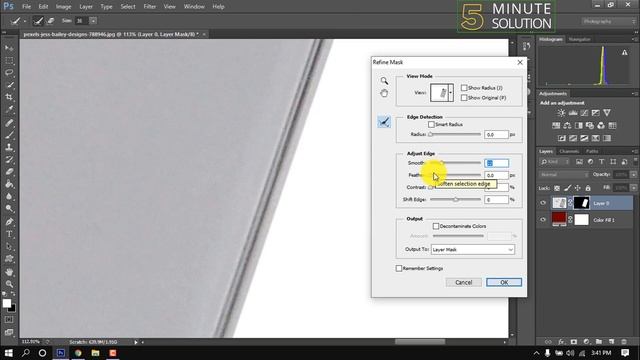Add a Levels adjustment
This screenshot has height=360, width=640.
point(573,113)
